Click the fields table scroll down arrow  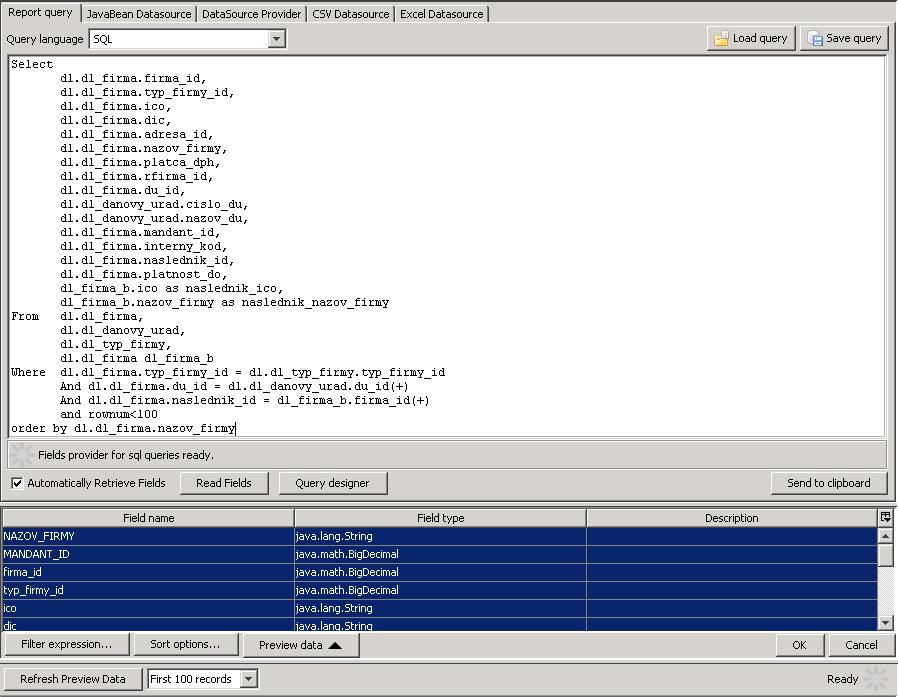(885, 623)
